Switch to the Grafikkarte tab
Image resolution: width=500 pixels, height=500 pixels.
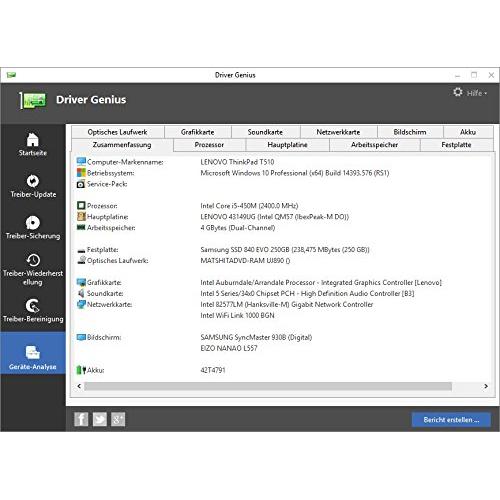pyautogui.click(x=198, y=132)
